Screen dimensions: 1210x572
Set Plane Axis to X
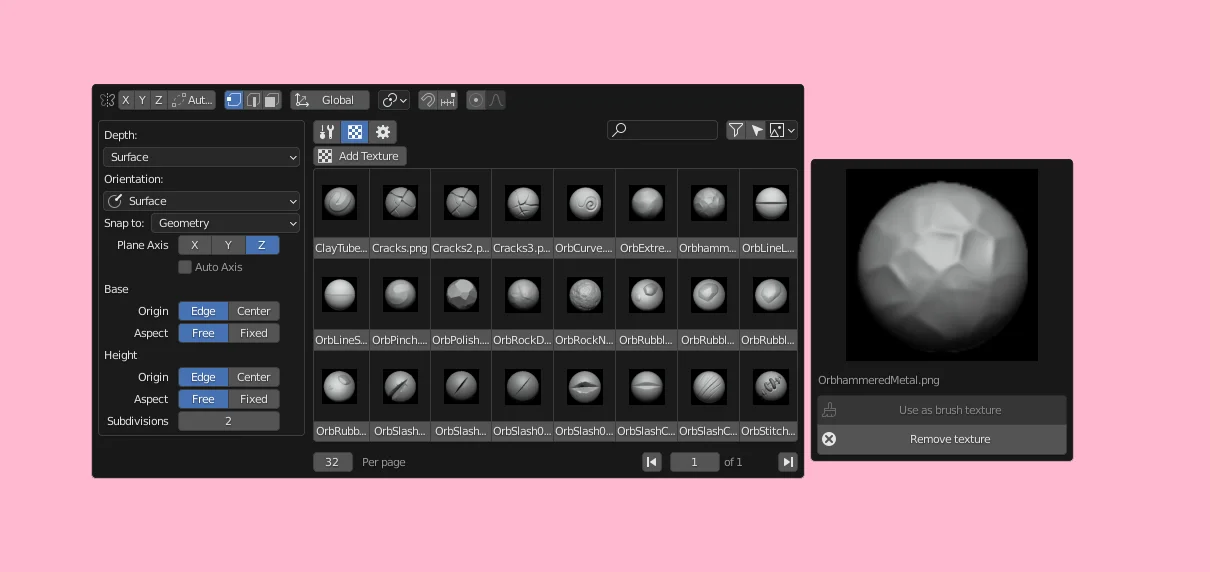tap(195, 245)
